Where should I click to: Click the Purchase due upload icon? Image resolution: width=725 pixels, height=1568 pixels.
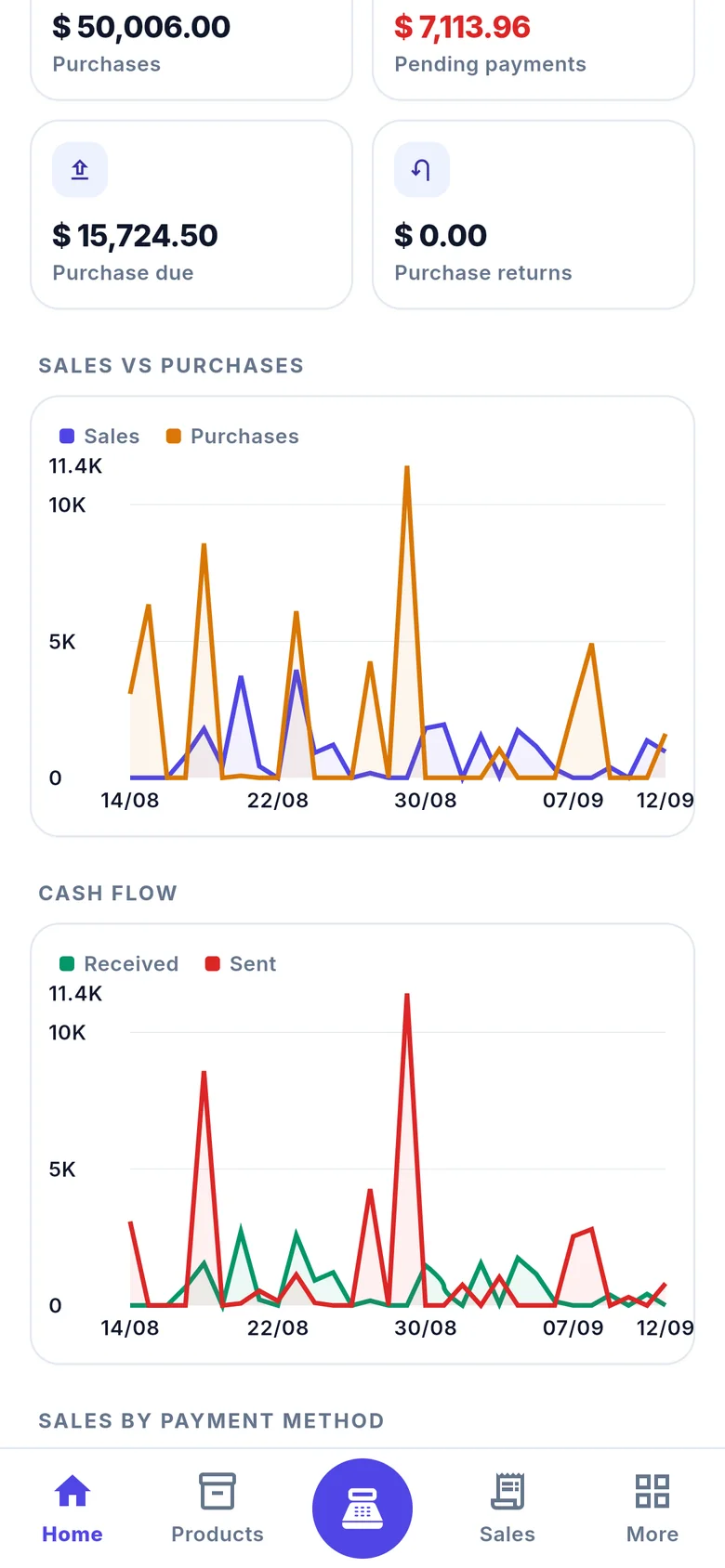tap(80, 170)
